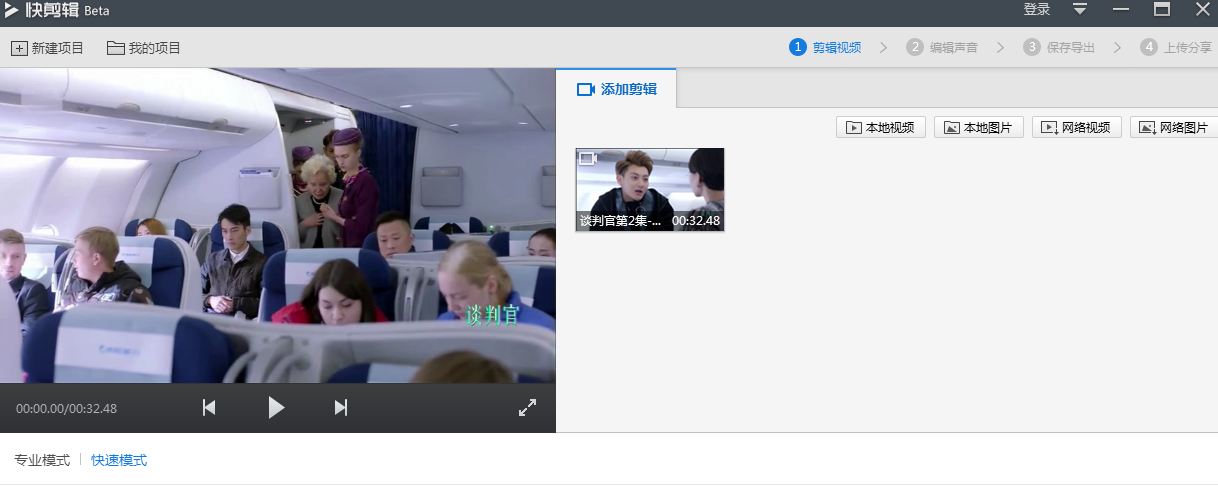Open 我的项目 my projects folder

(x=144, y=48)
